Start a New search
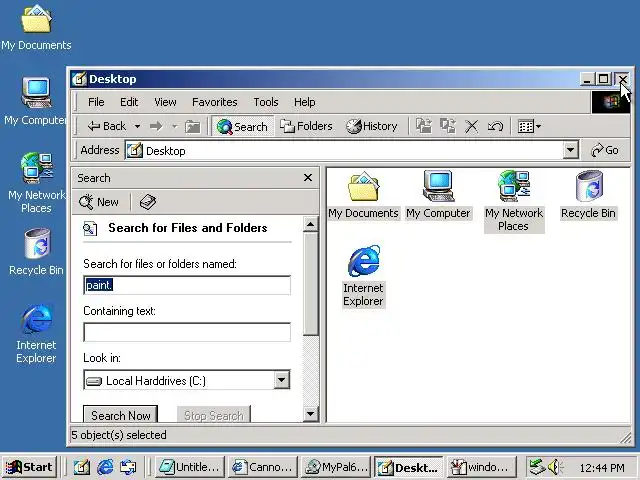 (99, 202)
